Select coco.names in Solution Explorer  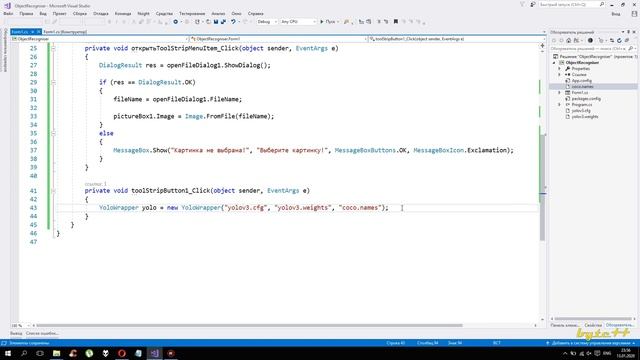click(582, 87)
